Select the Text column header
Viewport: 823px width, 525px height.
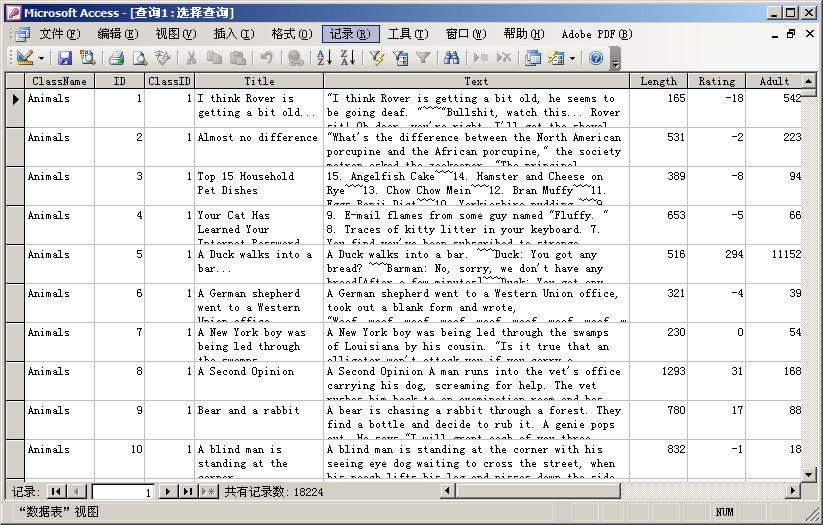pos(476,81)
